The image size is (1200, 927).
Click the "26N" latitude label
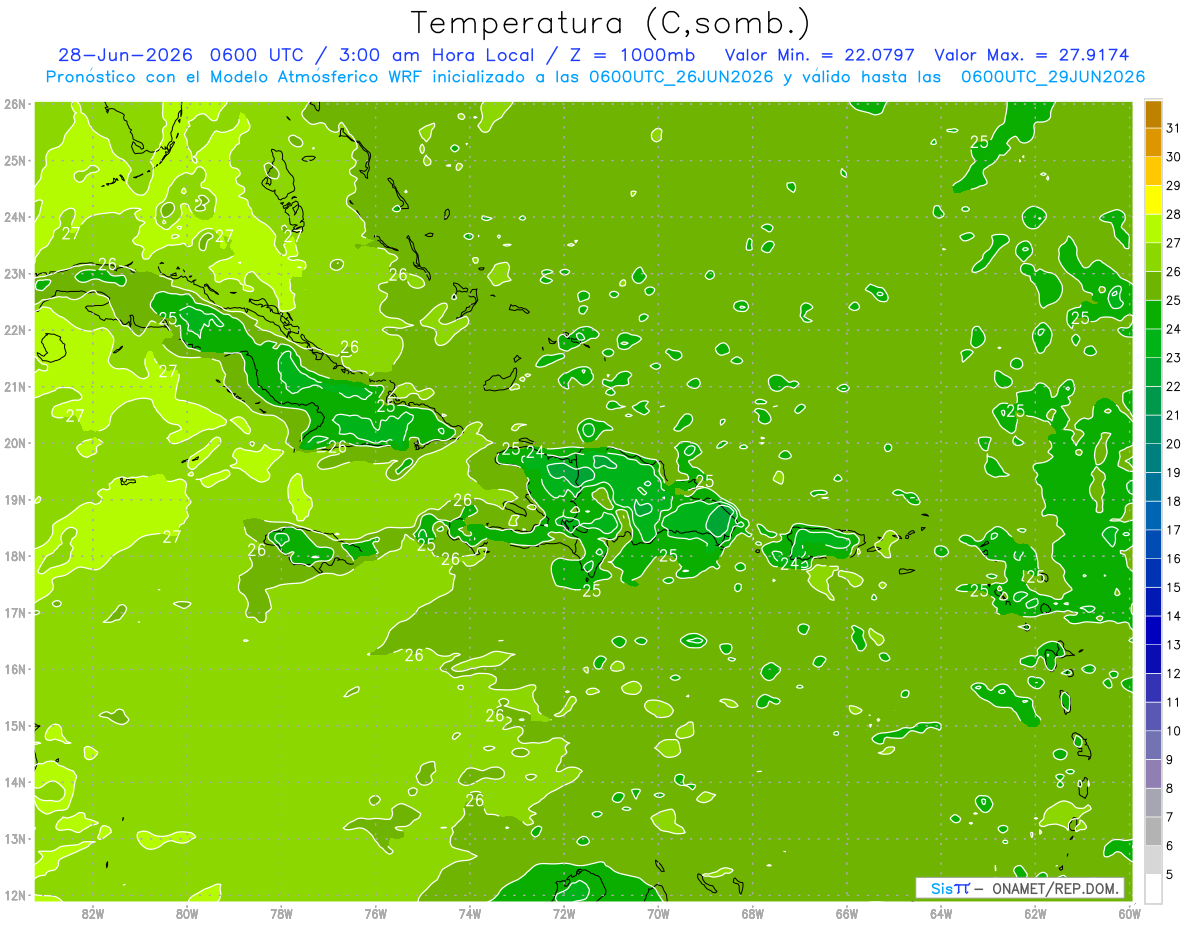click(14, 104)
